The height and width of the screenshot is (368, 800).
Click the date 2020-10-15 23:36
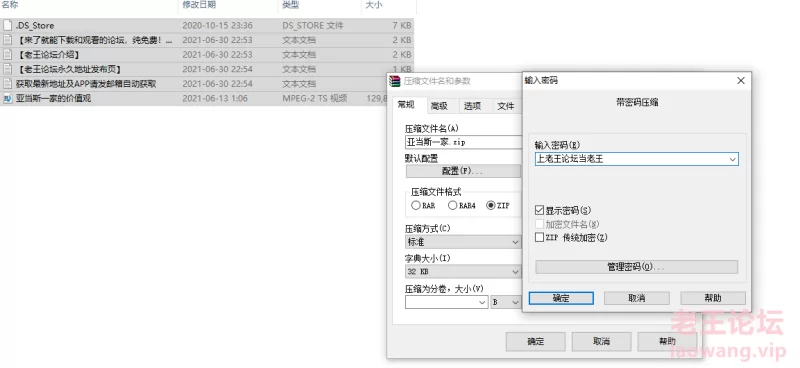[217, 26]
